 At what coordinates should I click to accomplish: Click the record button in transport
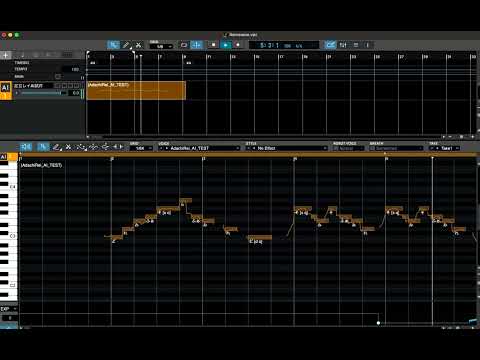[238, 45]
